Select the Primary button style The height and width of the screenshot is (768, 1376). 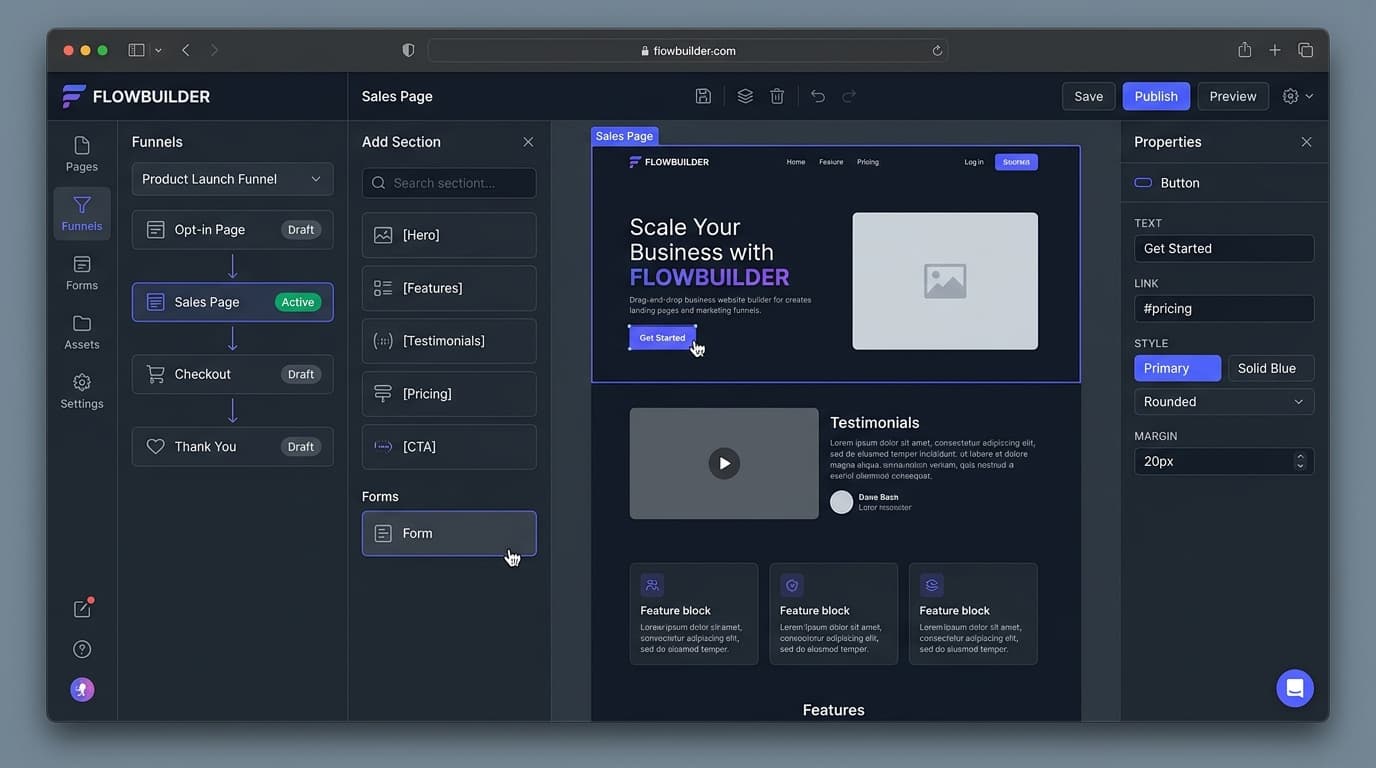coord(1177,368)
